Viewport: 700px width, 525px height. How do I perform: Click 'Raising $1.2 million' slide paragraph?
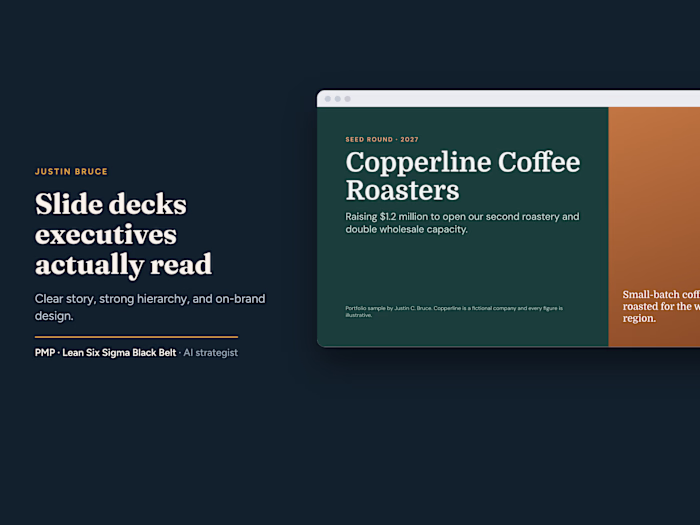[x=462, y=223]
